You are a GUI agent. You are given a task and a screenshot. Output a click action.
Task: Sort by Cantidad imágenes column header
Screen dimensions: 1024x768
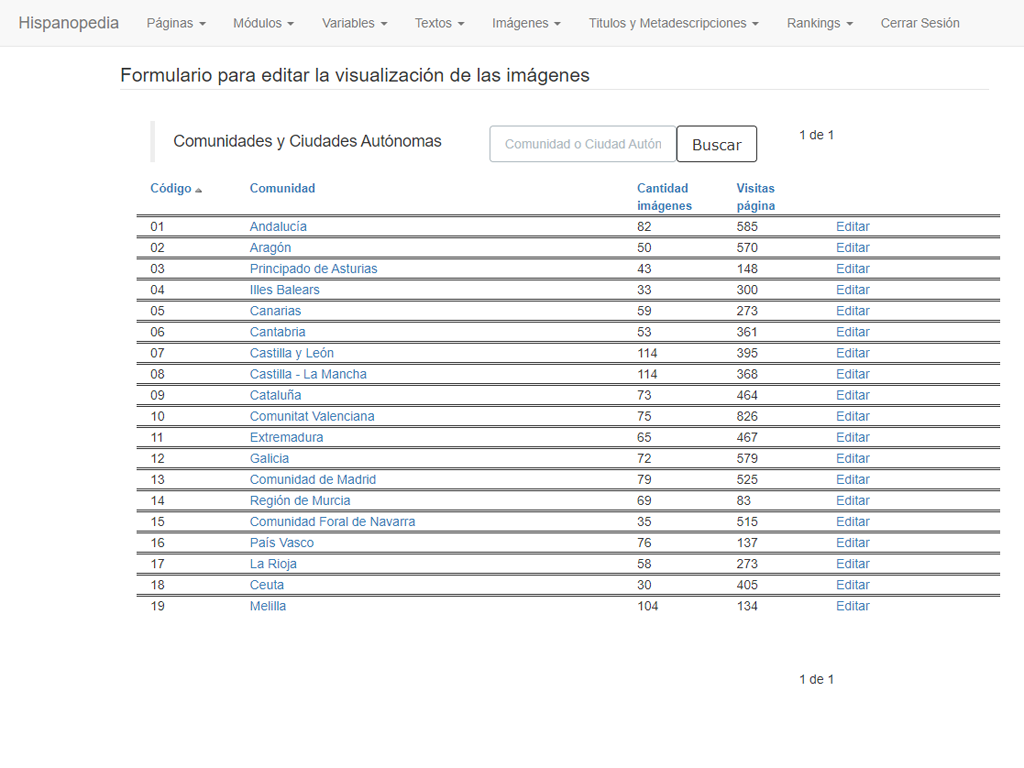[x=664, y=197]
